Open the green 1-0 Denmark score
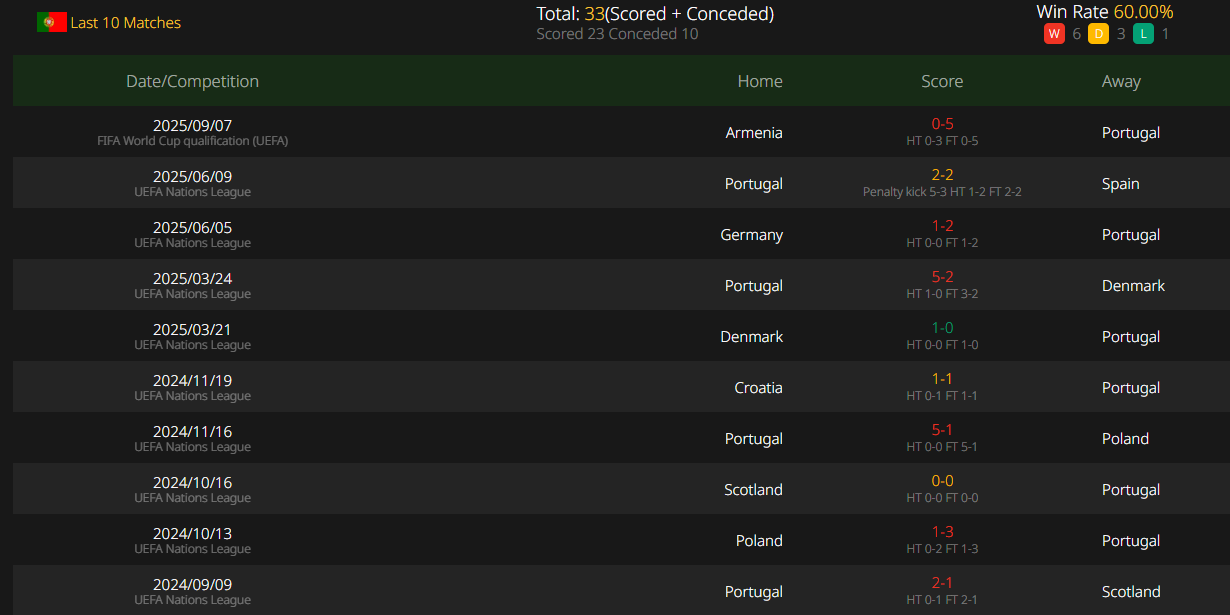 942,328
